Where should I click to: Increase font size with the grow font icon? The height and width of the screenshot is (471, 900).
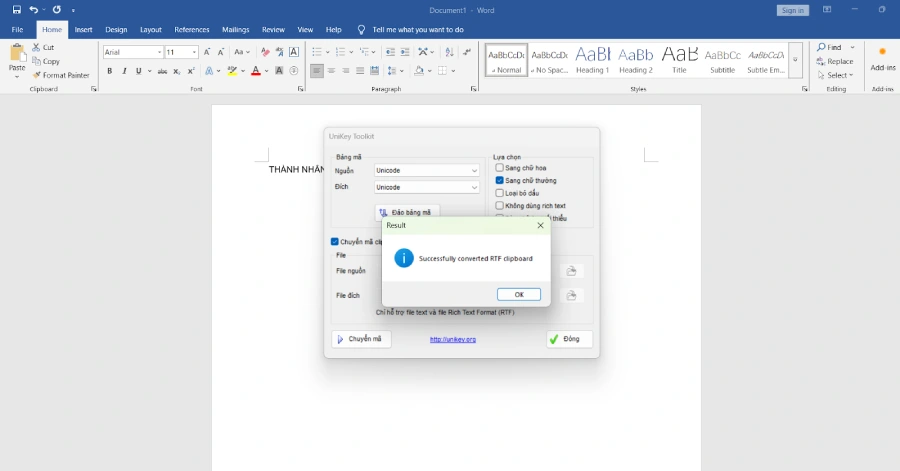207,52
